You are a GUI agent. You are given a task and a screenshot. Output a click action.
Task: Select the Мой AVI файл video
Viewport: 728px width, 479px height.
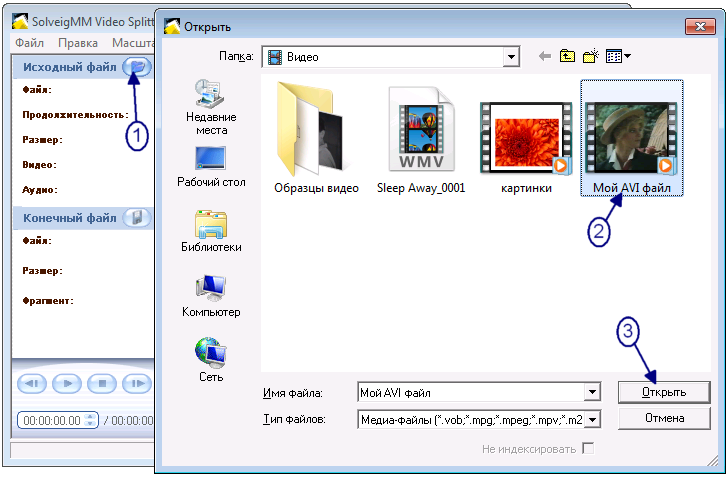(631, 138)
